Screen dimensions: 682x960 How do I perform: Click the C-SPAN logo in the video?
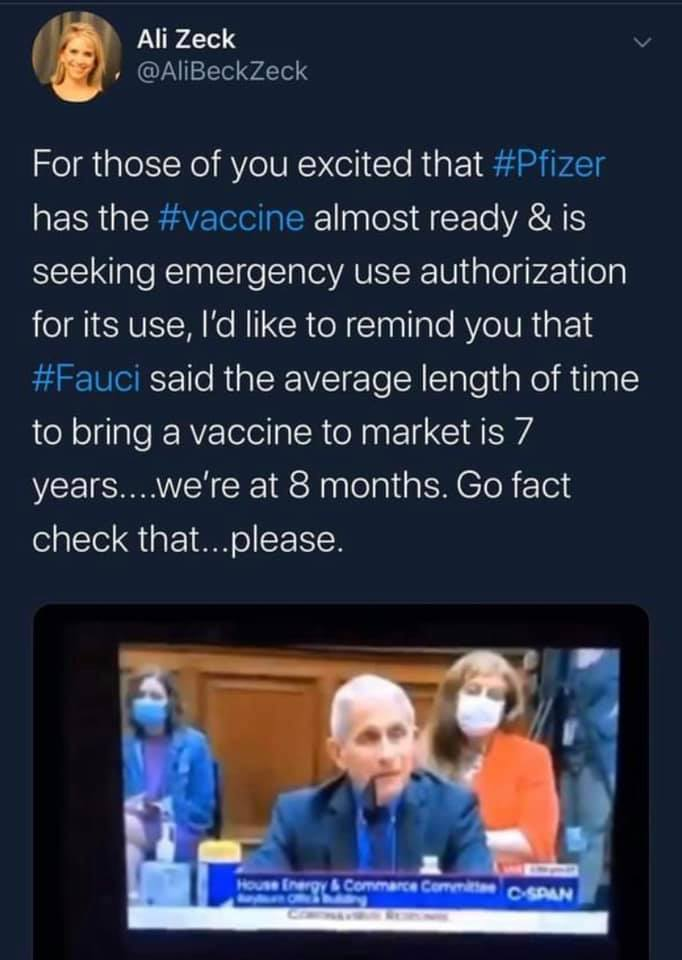541,894
